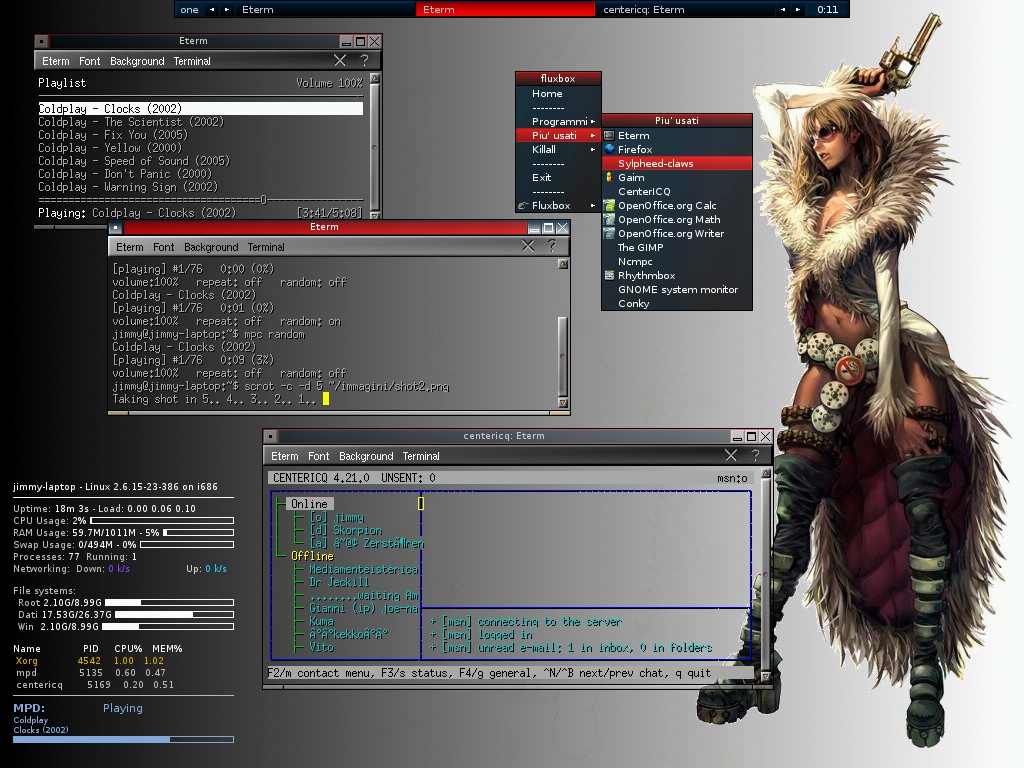Select contact Dr Jeckill

tap(339, 582)
